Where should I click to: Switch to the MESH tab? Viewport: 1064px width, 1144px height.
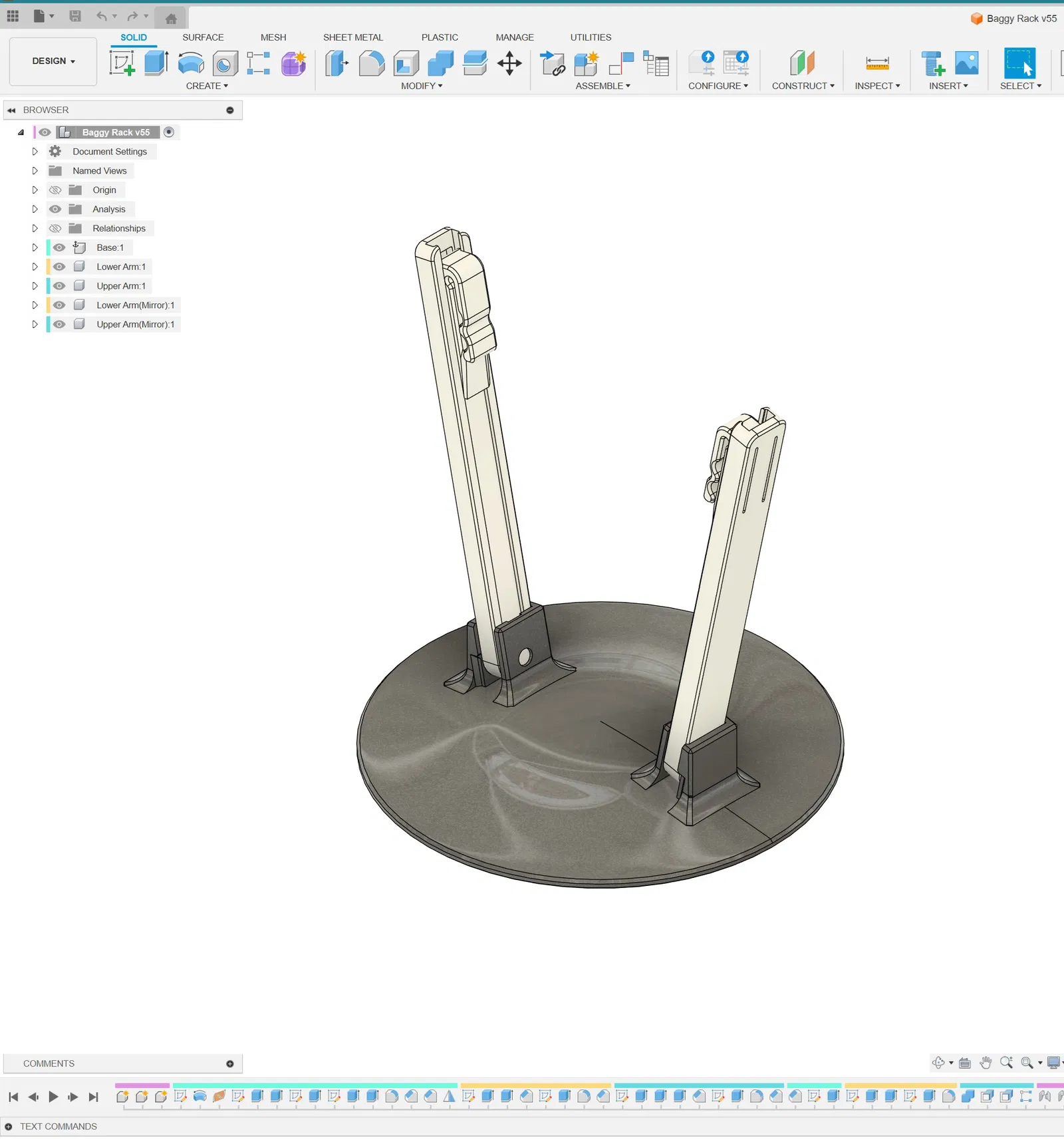273,38
